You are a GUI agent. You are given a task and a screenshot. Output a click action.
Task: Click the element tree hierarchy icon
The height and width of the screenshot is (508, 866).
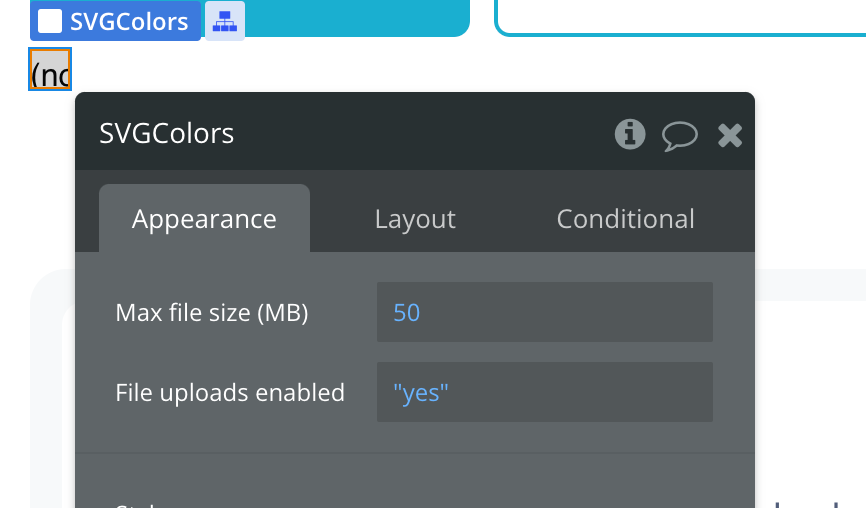[x=224, y=21]
